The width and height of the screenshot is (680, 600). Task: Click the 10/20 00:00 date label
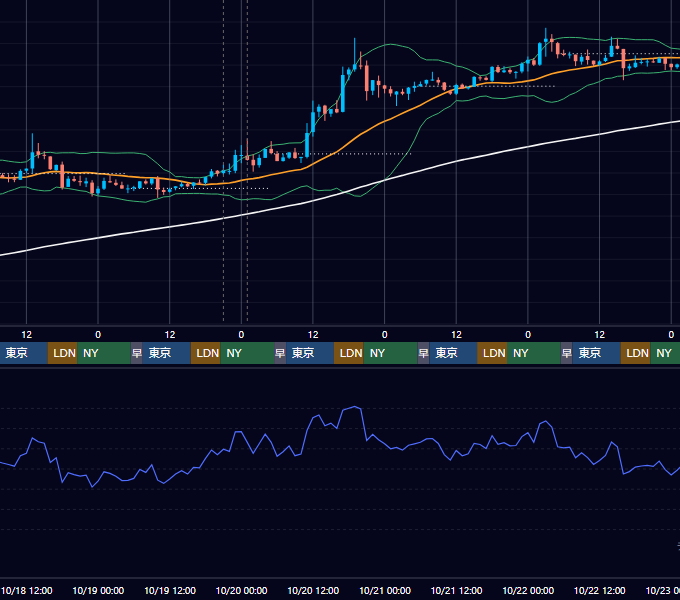[242, 590]
